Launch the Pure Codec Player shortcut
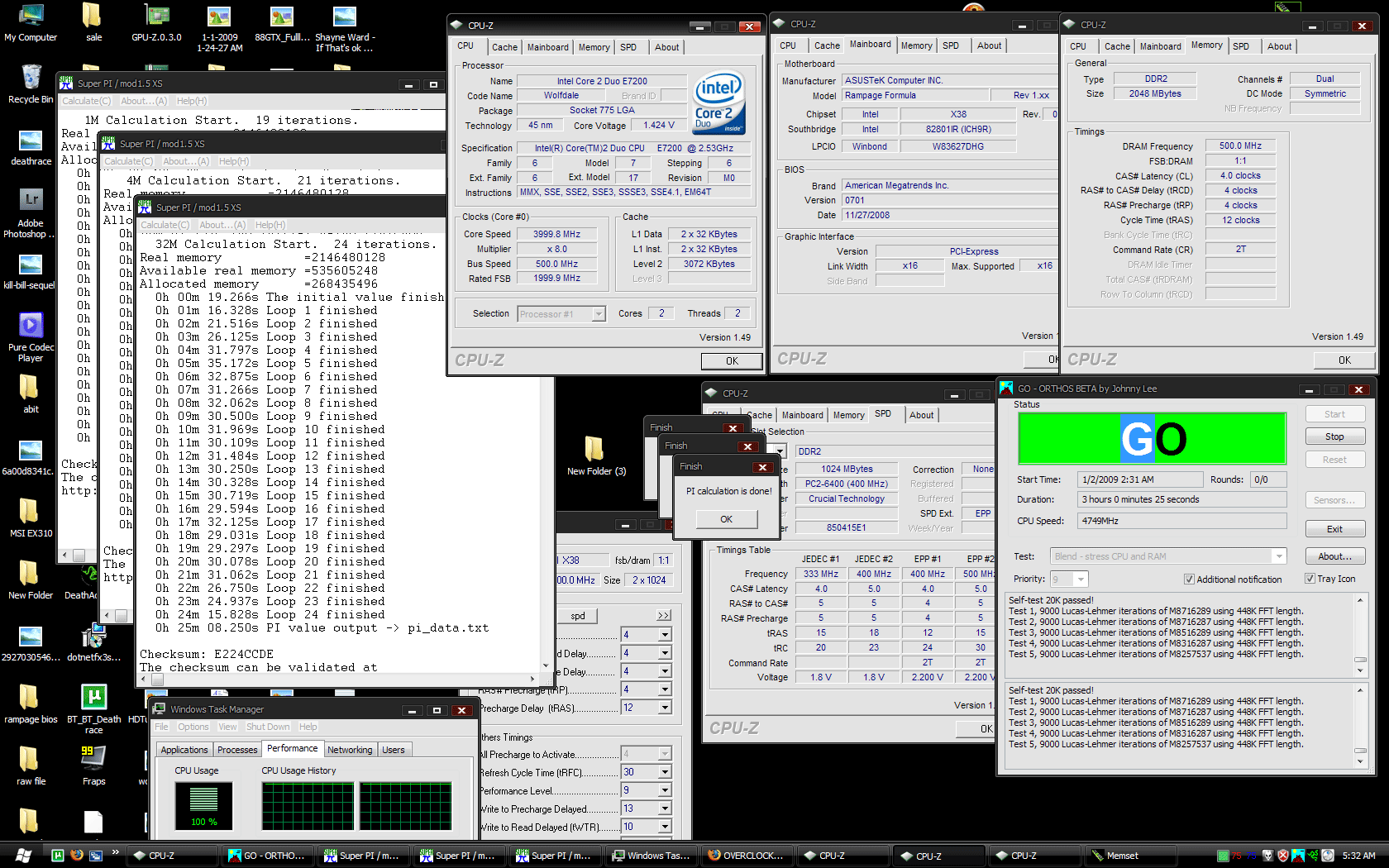 click(x=31, y=326)
